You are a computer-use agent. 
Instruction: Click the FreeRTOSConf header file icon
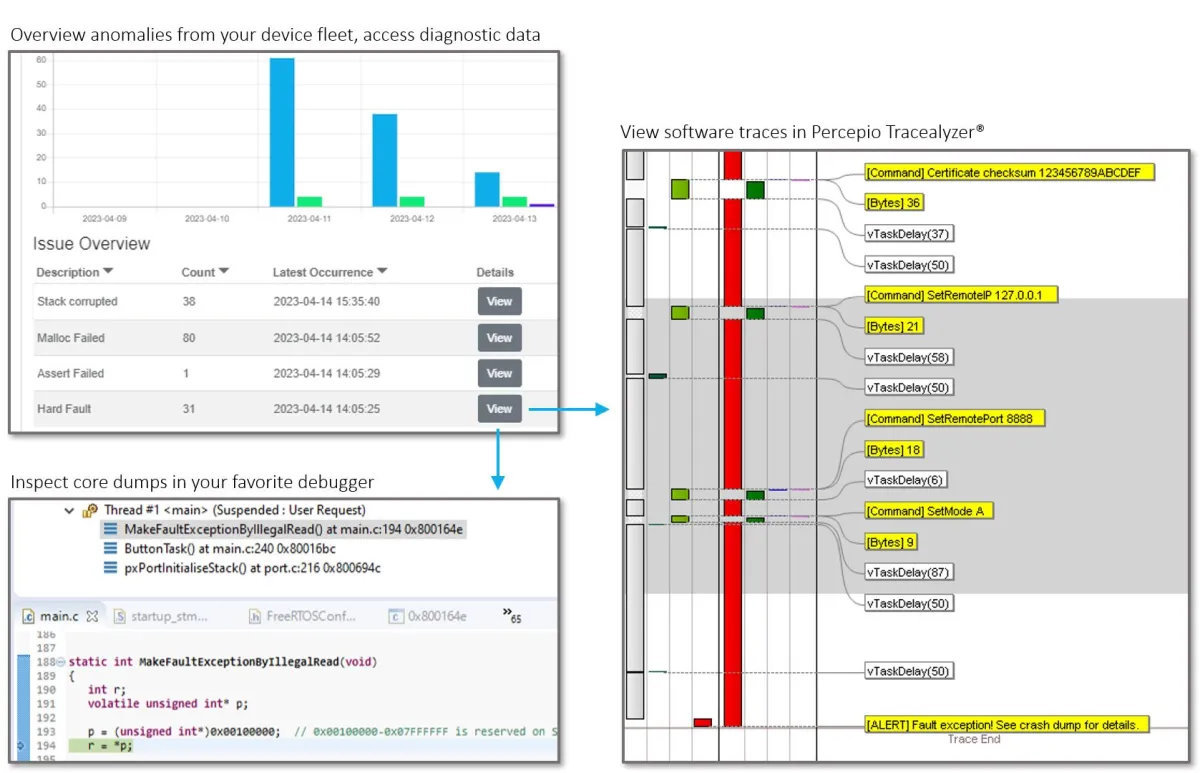(254, 615)
